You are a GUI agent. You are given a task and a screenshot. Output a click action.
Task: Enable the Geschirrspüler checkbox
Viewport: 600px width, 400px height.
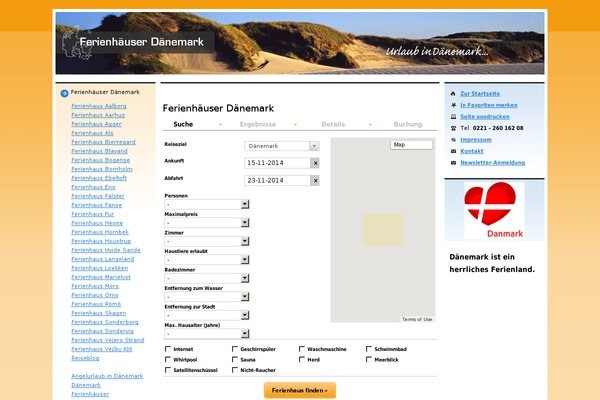point(235,349)
